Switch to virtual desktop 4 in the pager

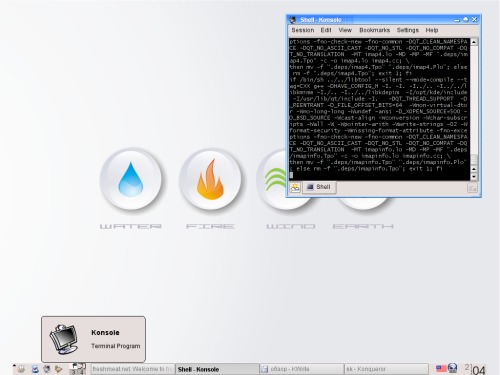click(81, 372)
